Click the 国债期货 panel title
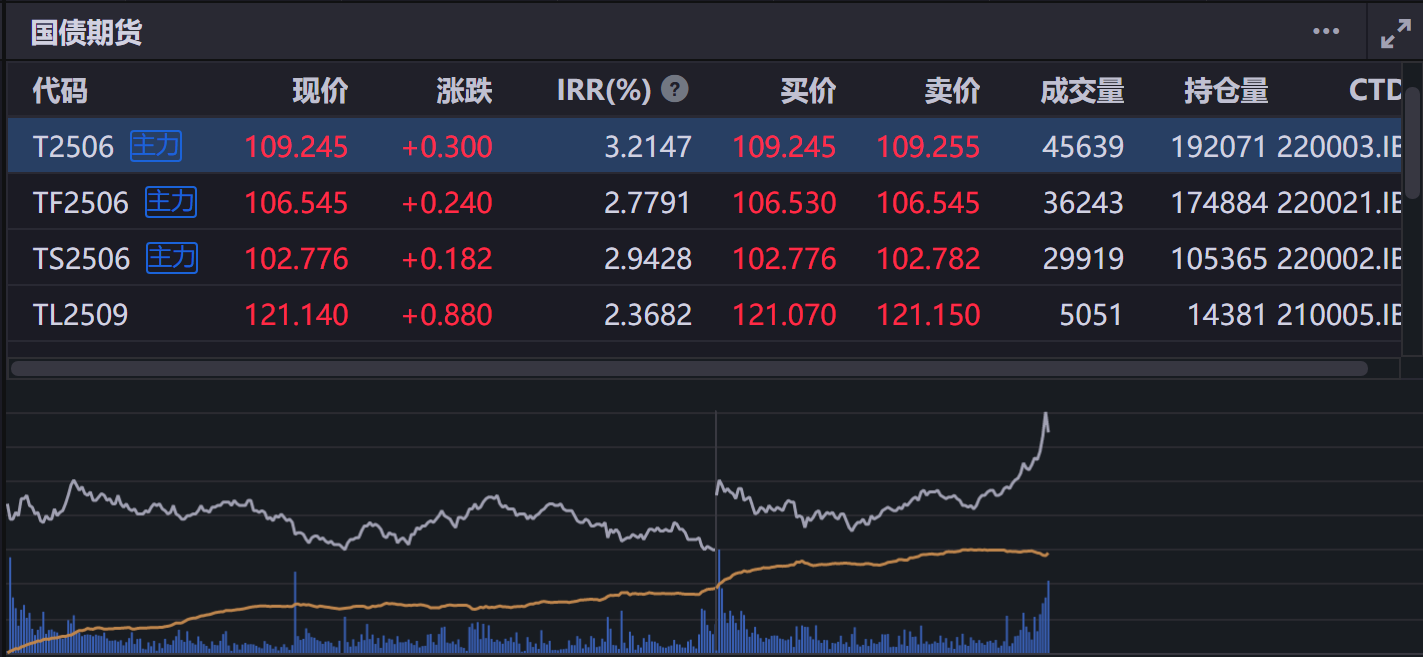 tap(86, 31)
